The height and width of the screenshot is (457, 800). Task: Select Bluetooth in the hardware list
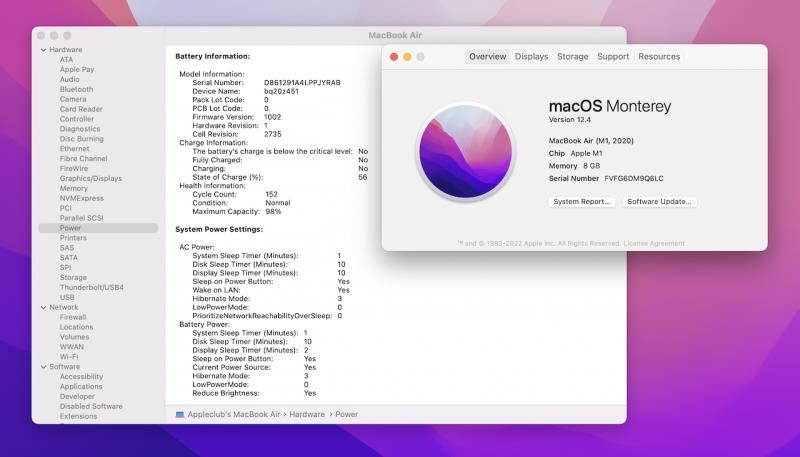click(76, 89)
